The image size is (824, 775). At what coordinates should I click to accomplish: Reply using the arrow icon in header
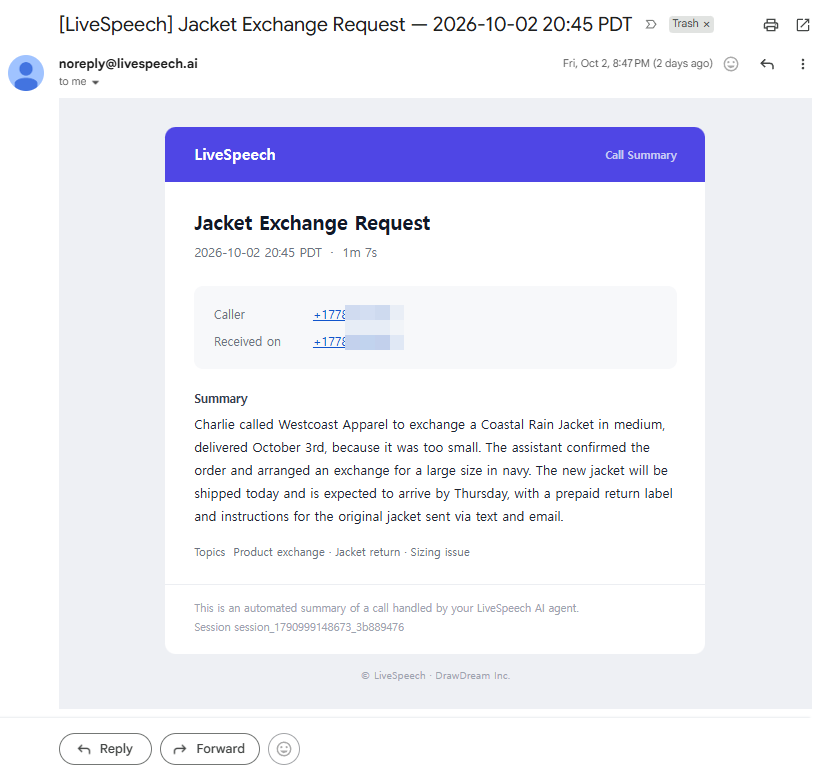(x=767, y=64)
